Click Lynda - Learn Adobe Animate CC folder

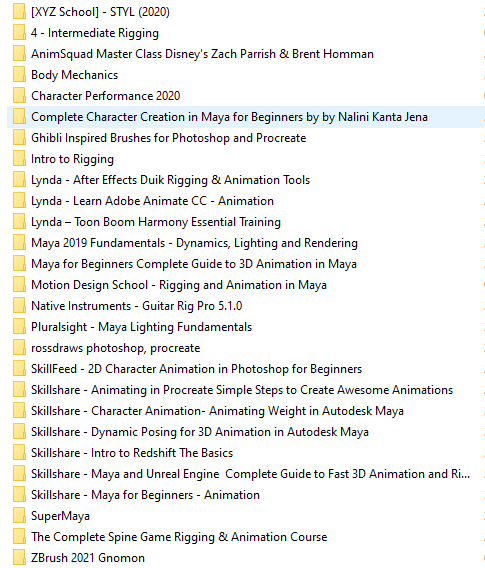pos(152,201)
